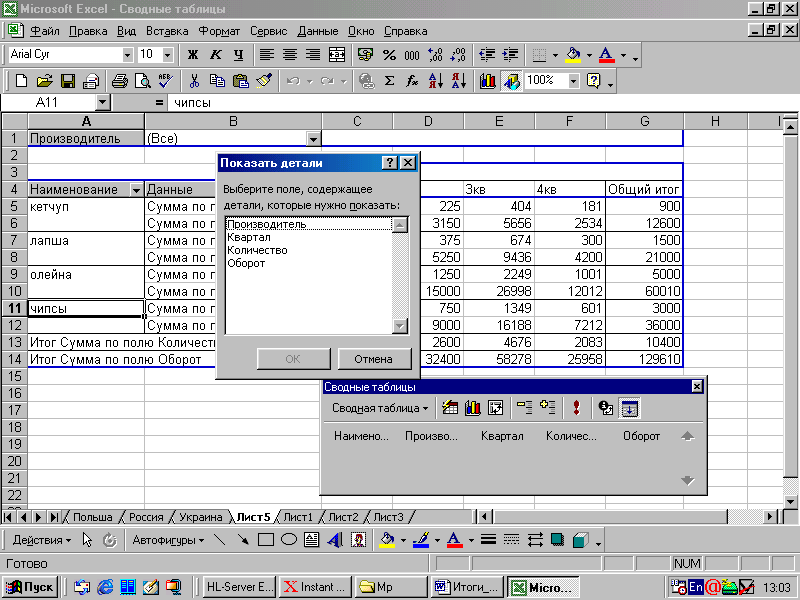The image size is (800, 600).
Task: Open the Производитель (Все) filter dropdown
Action: (313, 139)
